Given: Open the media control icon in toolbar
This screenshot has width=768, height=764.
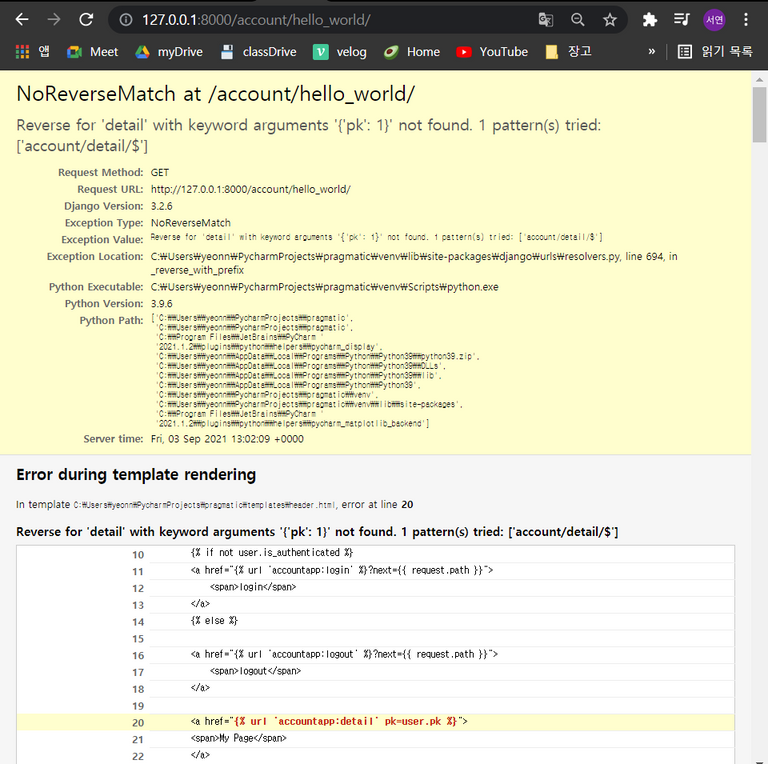Looking at the screenshot, I should click(681, 20).
